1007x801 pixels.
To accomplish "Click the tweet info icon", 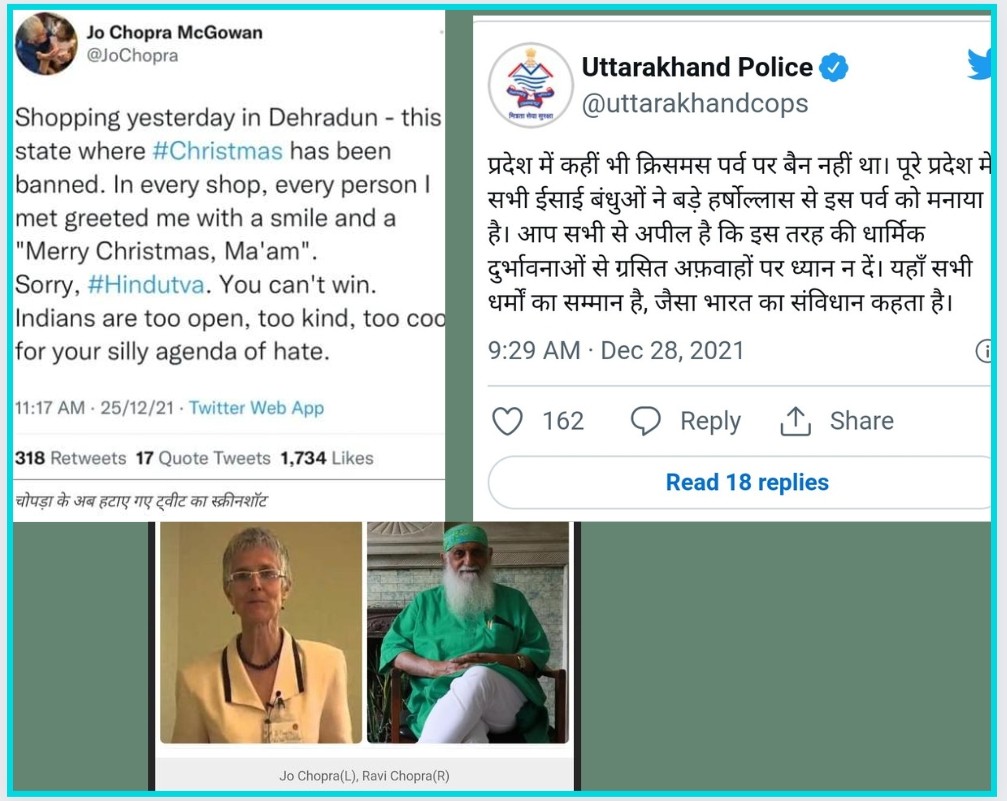I will tap(983, 351).
